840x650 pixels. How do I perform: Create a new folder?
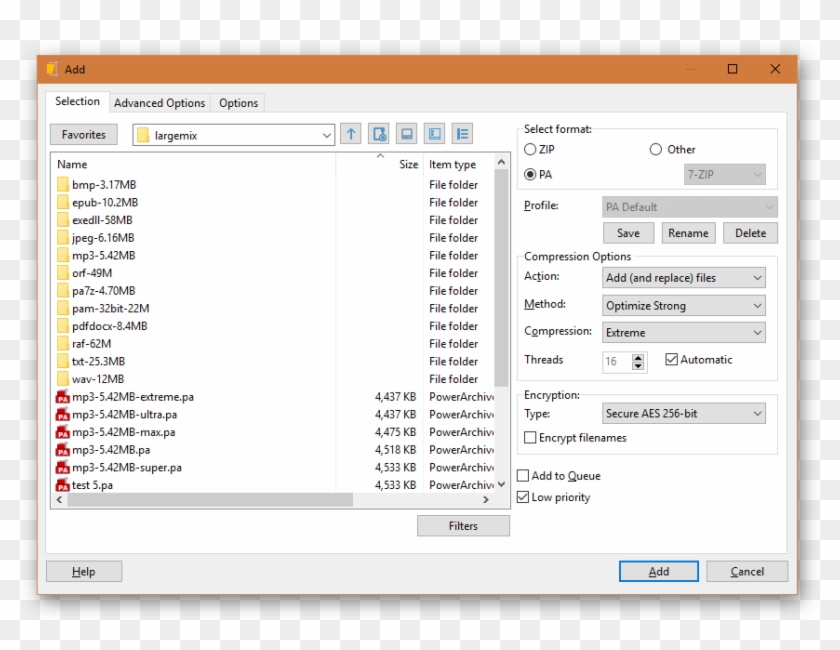tap(379, 134)
